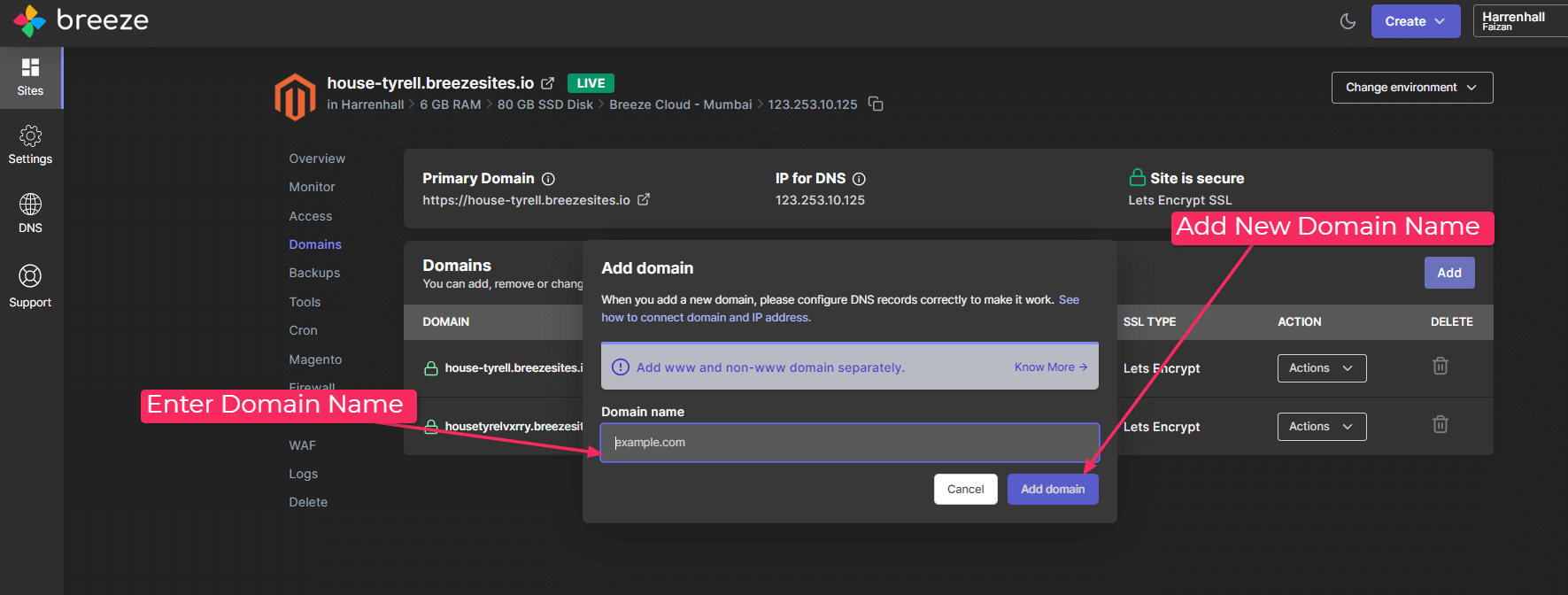Screen dimensions: 1568x595
Task: Open Actions dropdown for house-tyrell domain
Action: point(1322,368)
